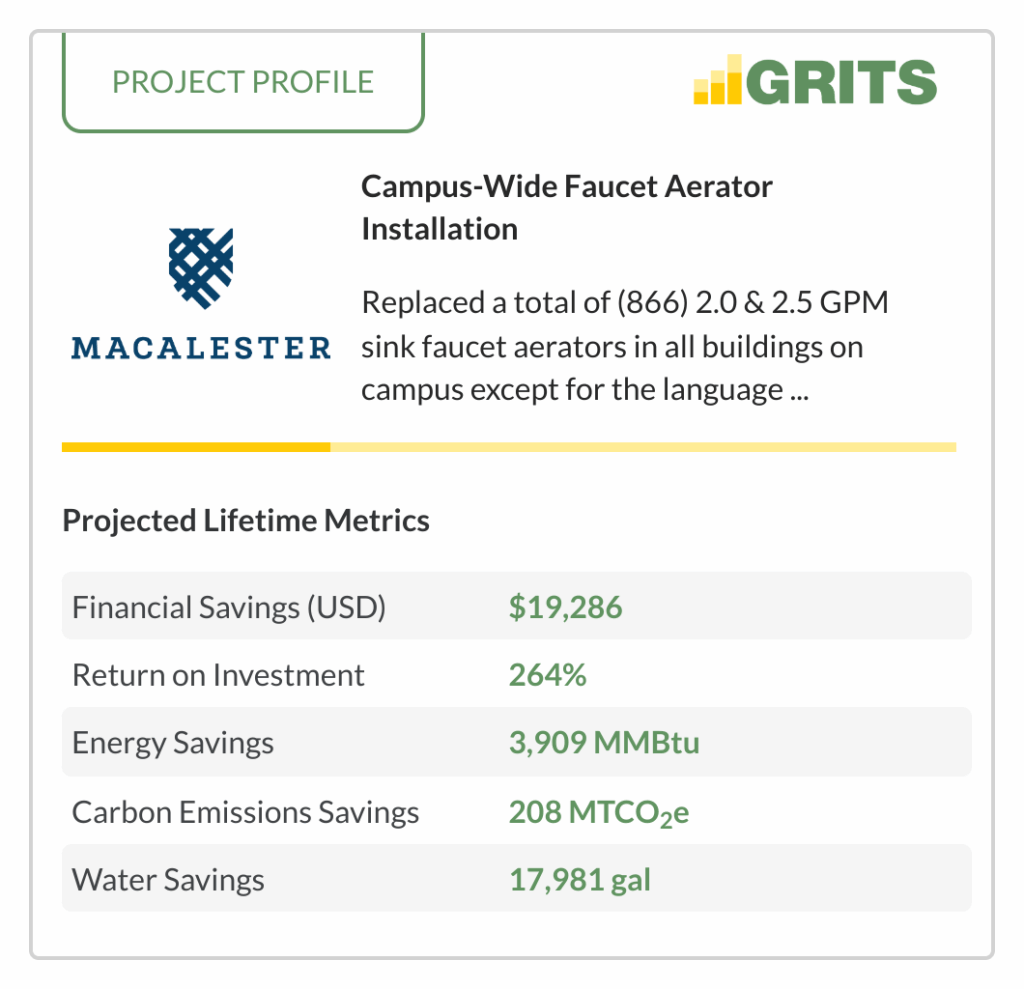Click the Financial Savings (USD) row
This screenshot has width=1024, height=989.
(517, 606)
